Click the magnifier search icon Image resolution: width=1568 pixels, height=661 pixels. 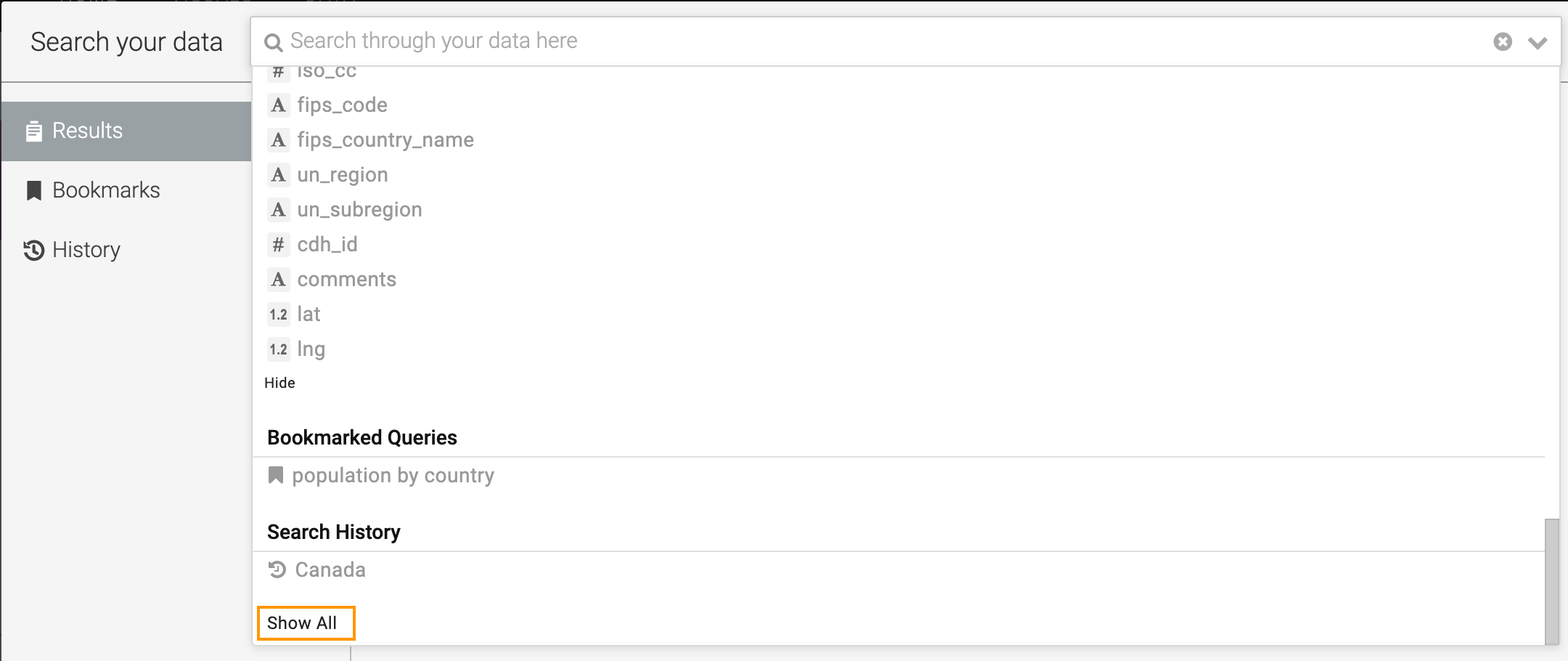point(273,42)
